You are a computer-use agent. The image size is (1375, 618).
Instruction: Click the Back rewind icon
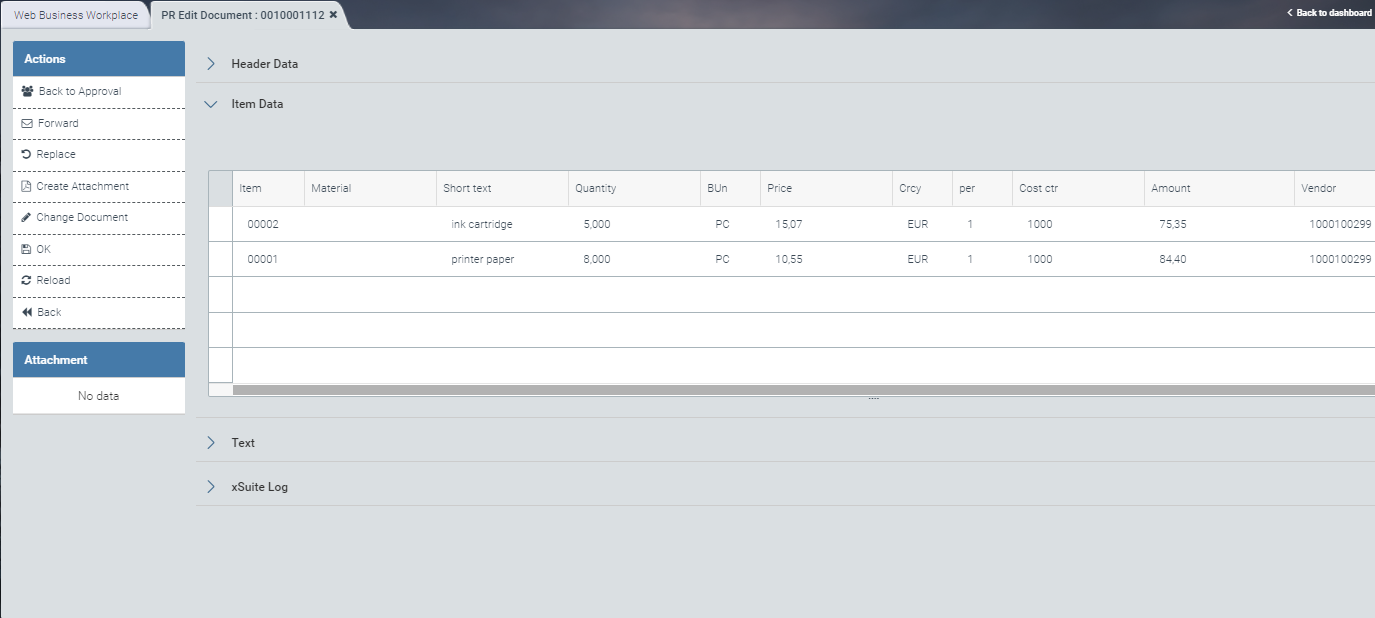[x=27, y=312]
